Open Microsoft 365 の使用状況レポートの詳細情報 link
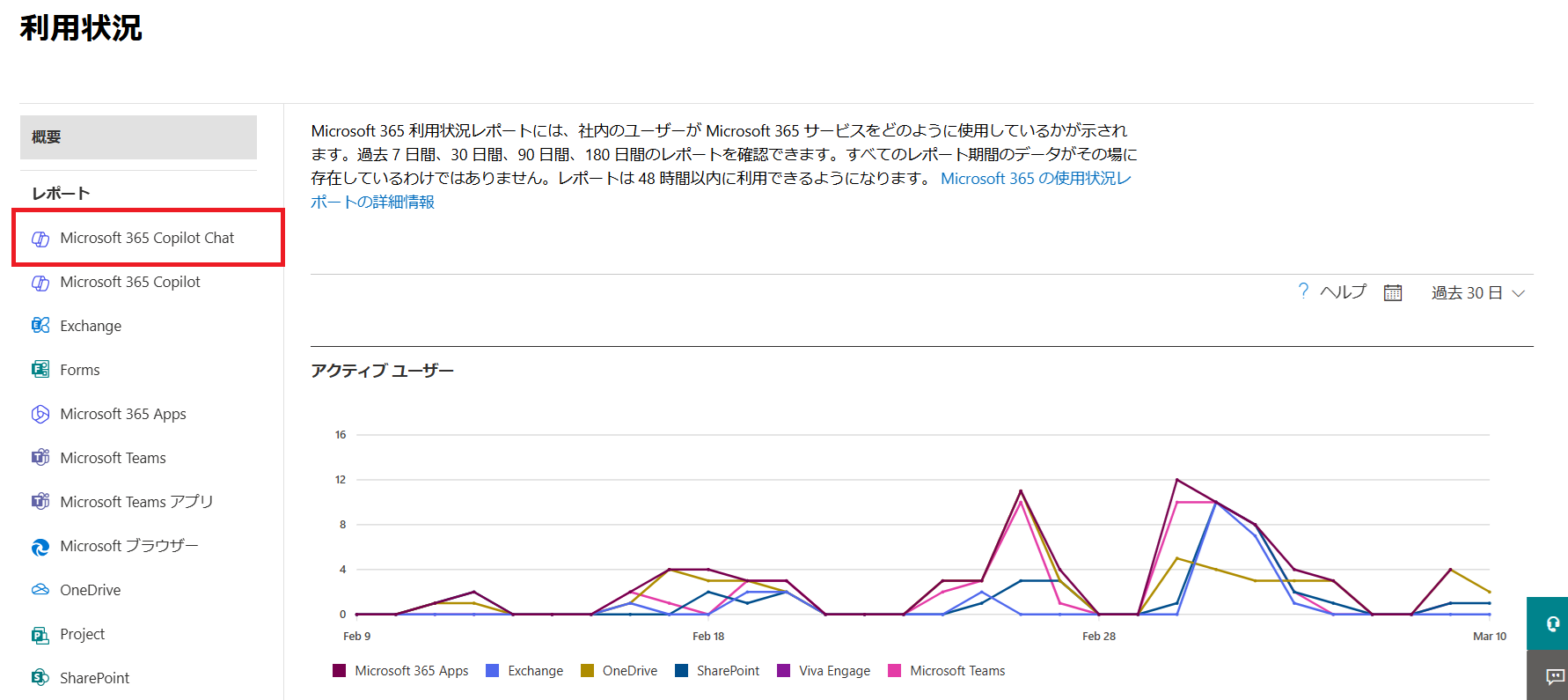1568x700 pixels. coord(722,190)
